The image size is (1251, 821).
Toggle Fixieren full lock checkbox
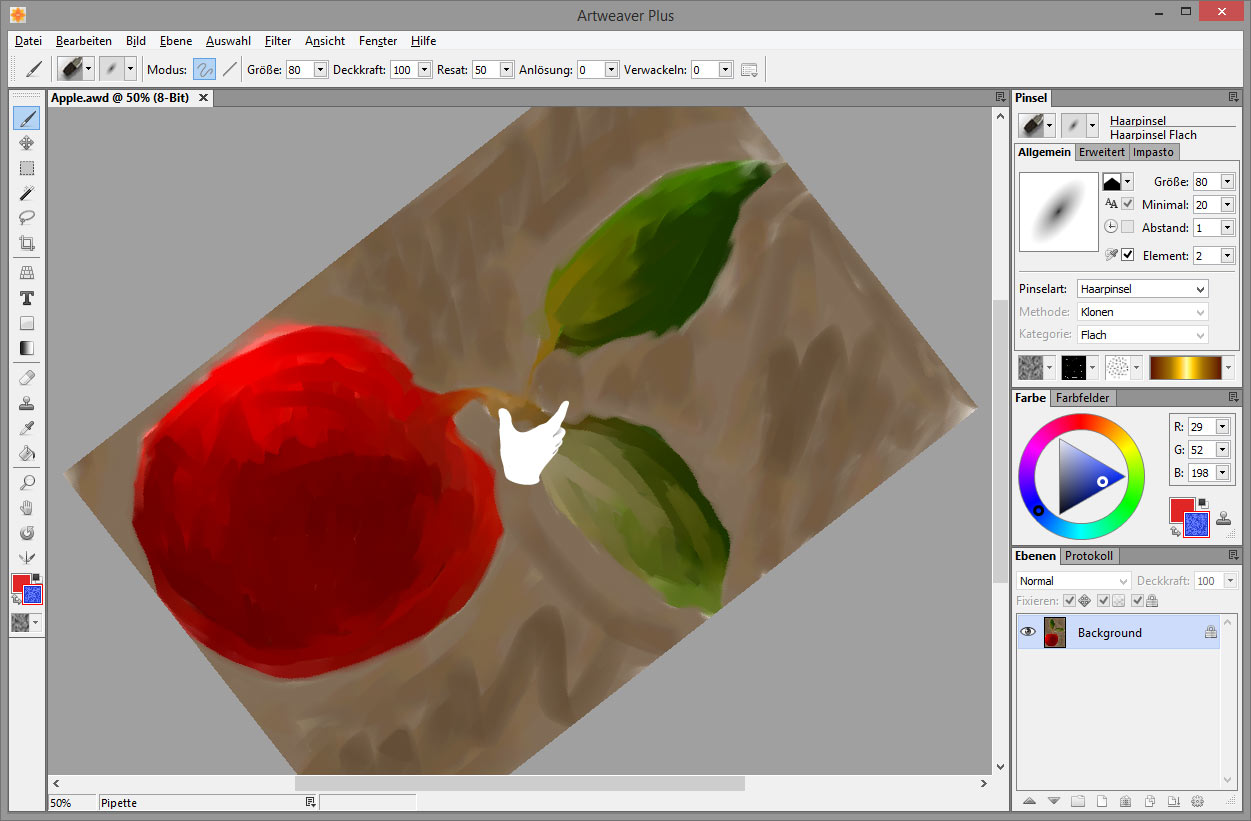coord(1137,601)
